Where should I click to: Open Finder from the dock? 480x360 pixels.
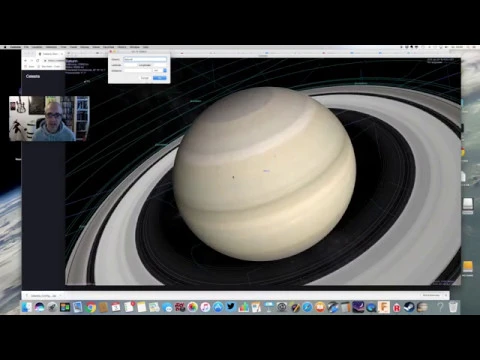[x=27, y=307]
